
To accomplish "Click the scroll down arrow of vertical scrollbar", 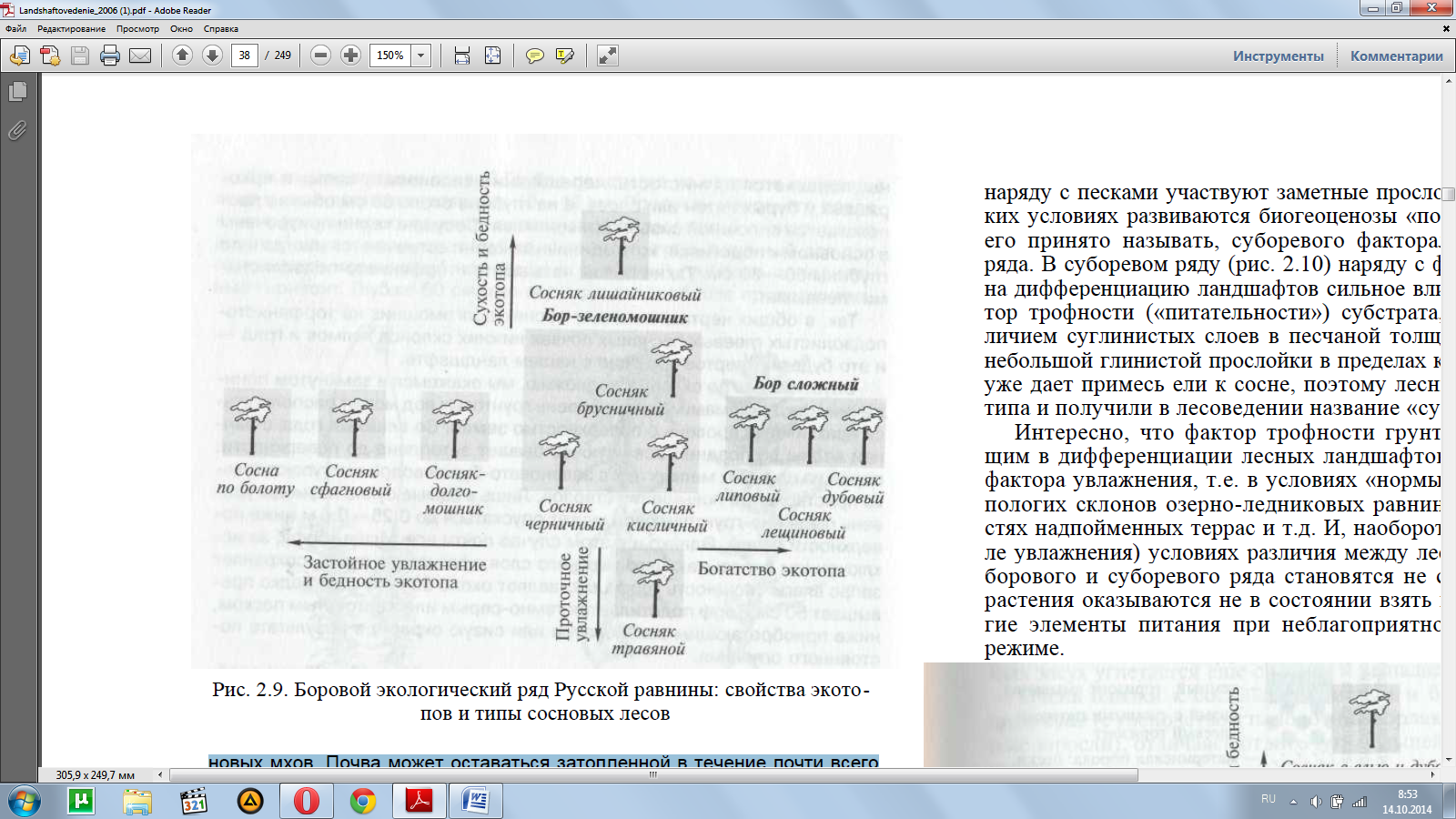I will (1448, 760).
